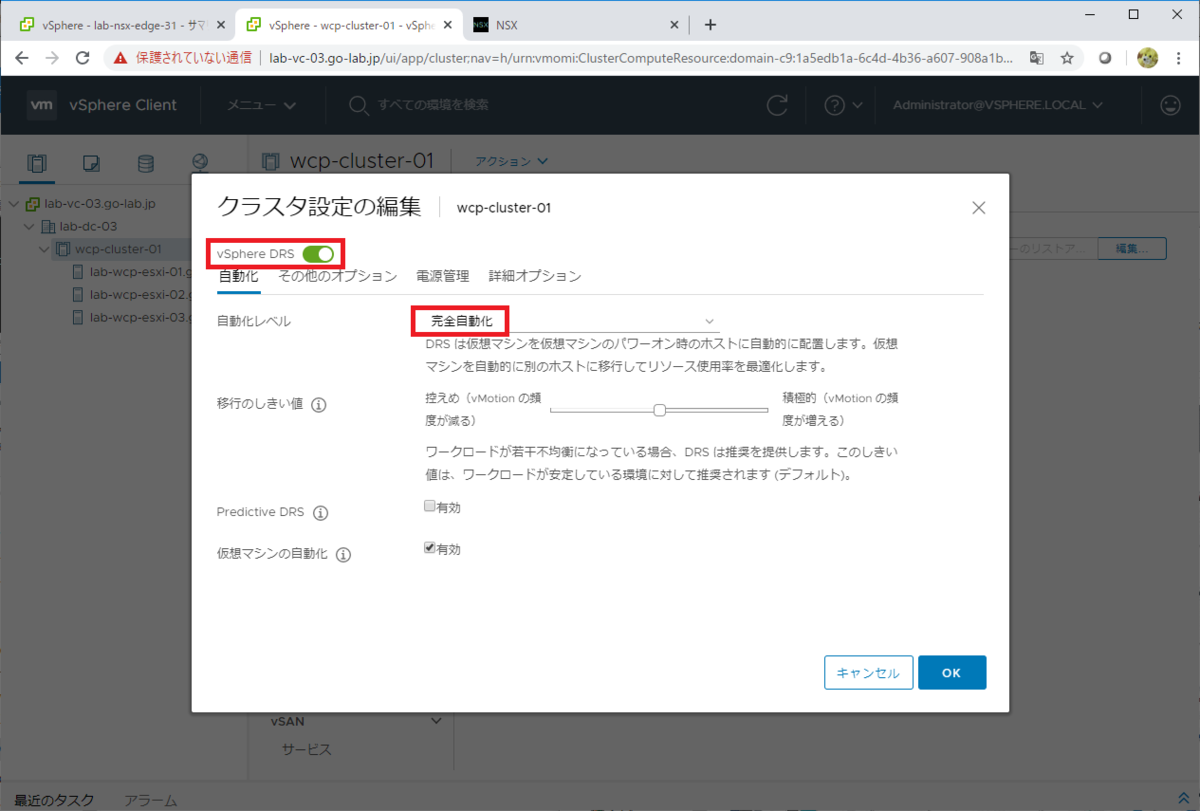Click the refresh icon in vSphere header

tap(777, 105)
